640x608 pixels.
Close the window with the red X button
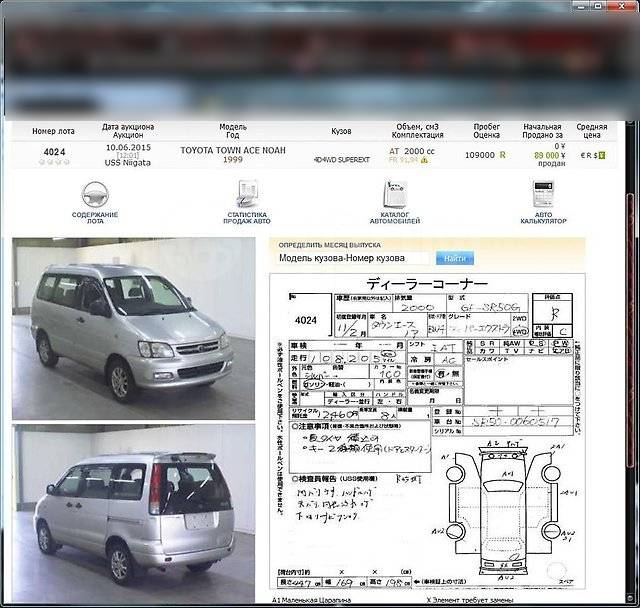tap(622, 6)
